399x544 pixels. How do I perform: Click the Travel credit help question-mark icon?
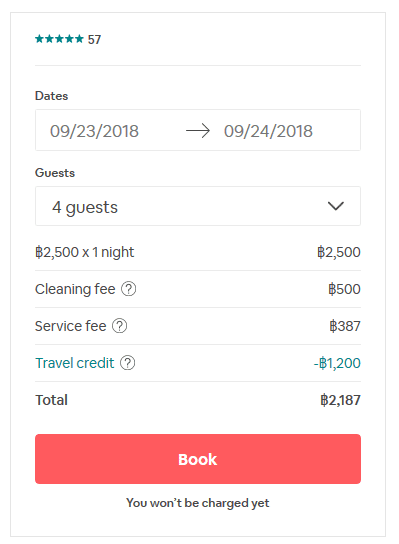(127, 363)
